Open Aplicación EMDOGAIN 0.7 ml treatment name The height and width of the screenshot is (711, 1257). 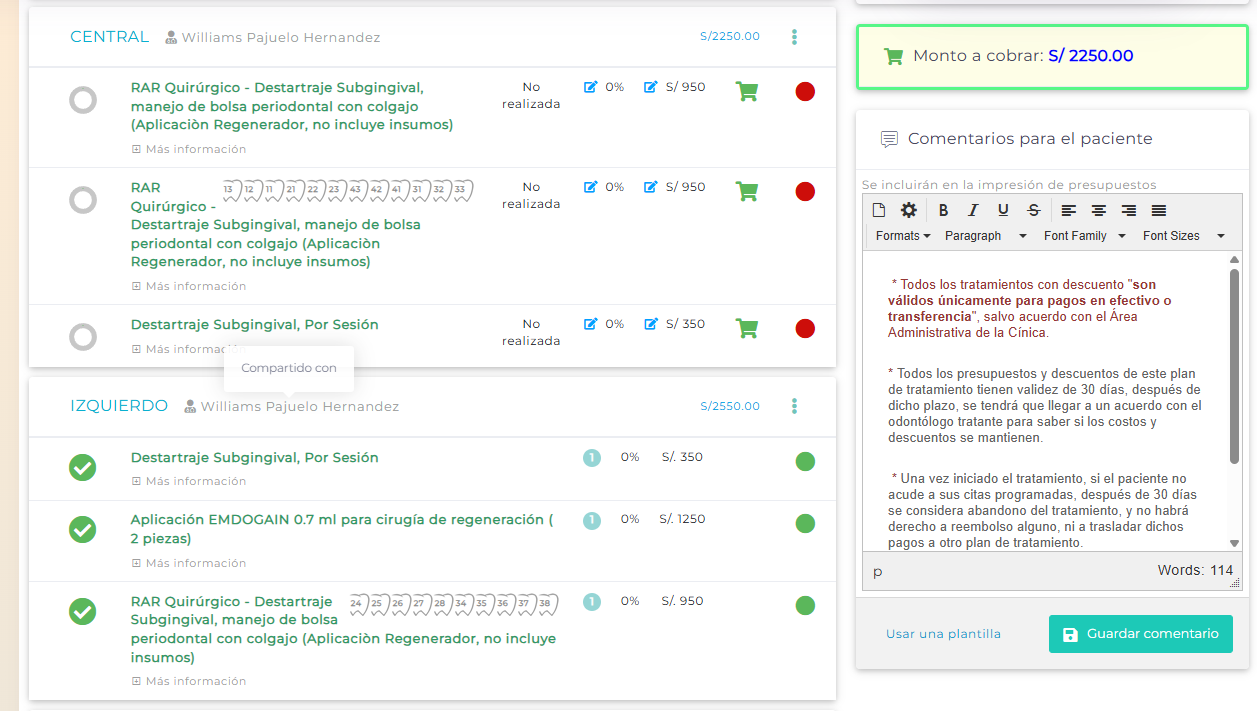coord(341,529)
